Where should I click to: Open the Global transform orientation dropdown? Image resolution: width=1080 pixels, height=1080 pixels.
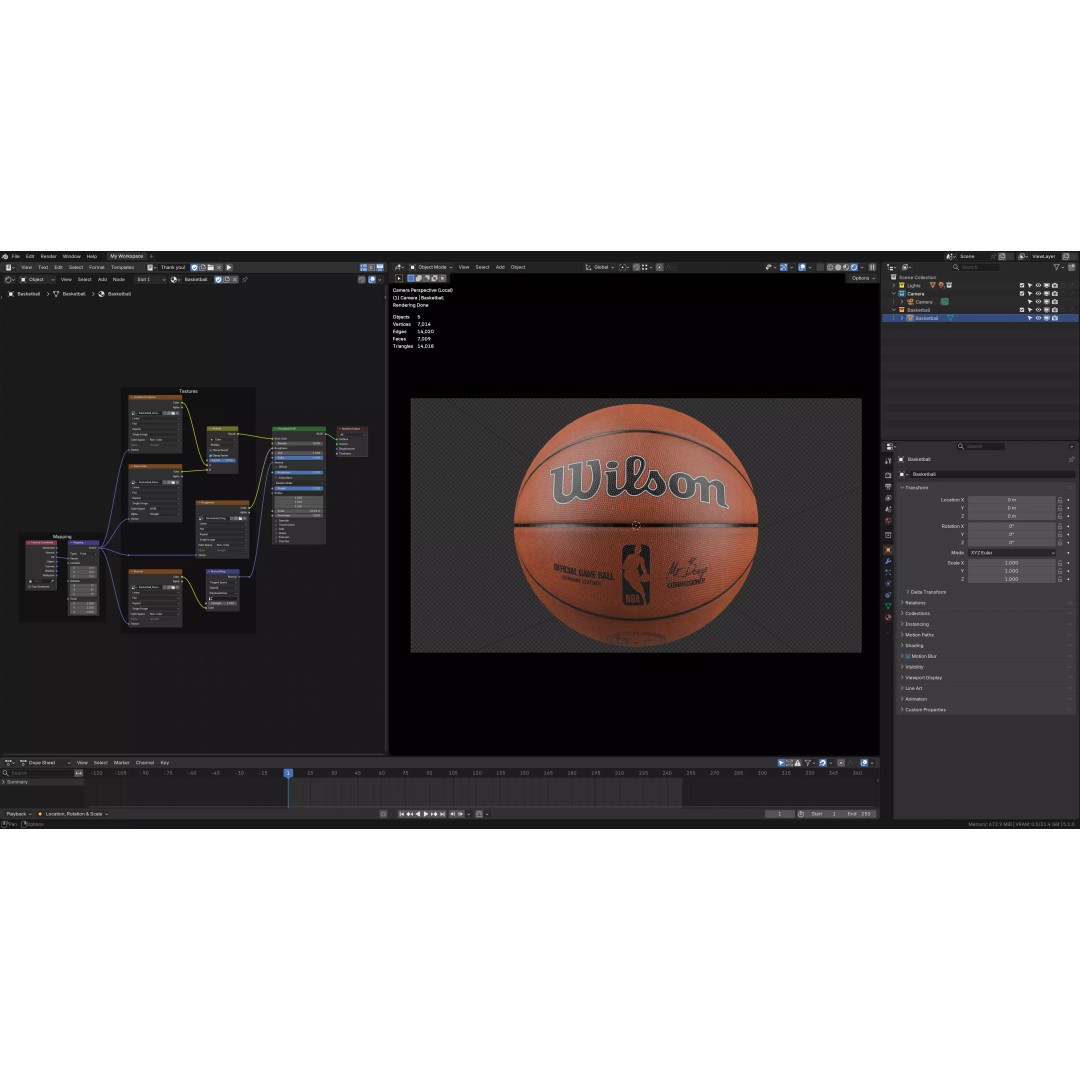pyautogui.click(x=600, y=267)
